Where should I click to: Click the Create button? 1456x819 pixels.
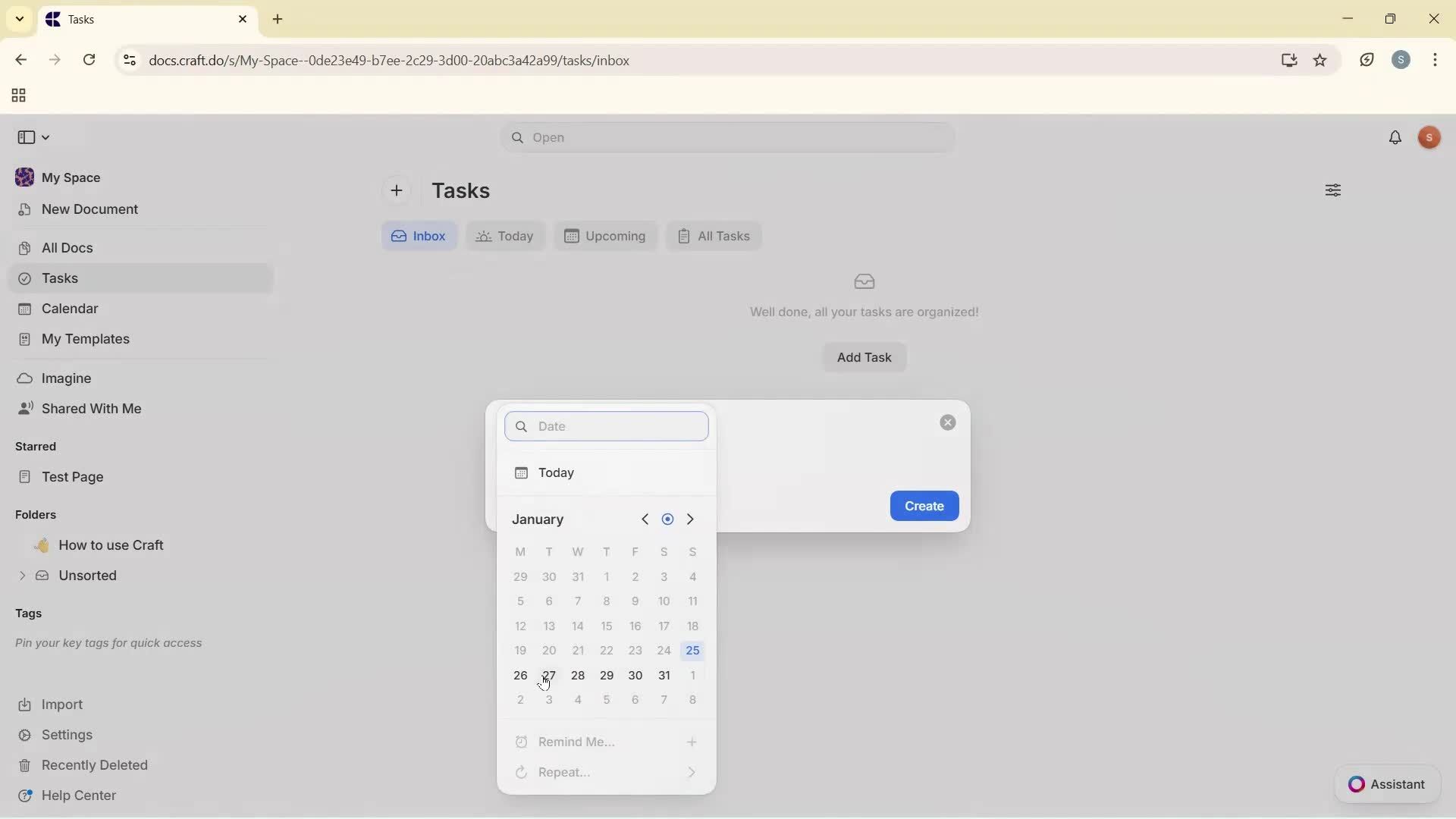click(x=924, y=506)
